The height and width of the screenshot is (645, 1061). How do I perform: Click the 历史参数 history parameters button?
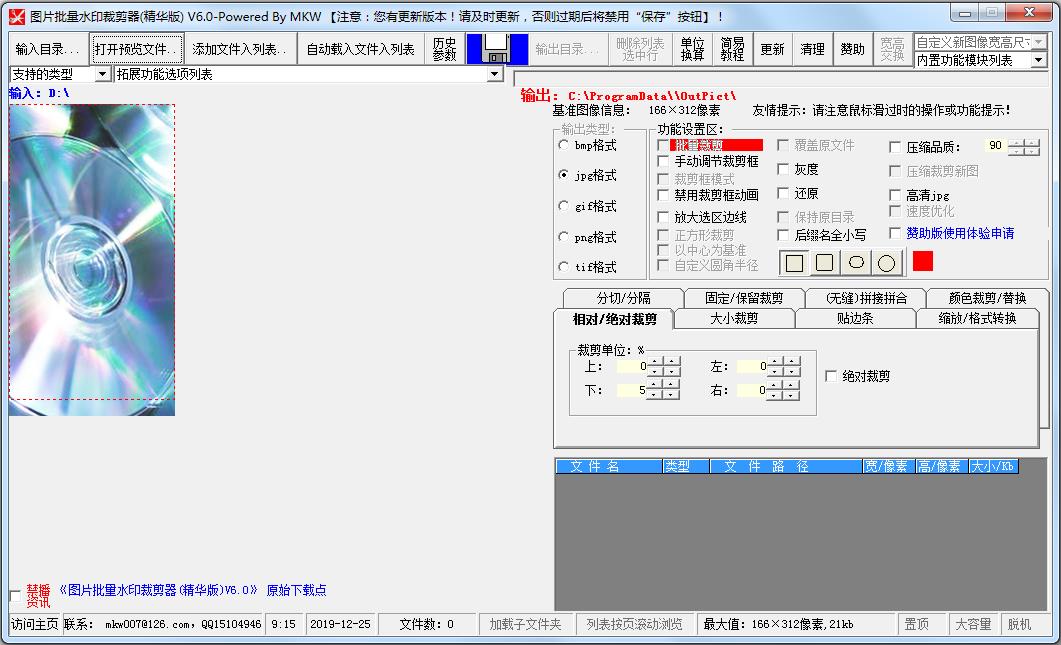click(x=445, y=49)
